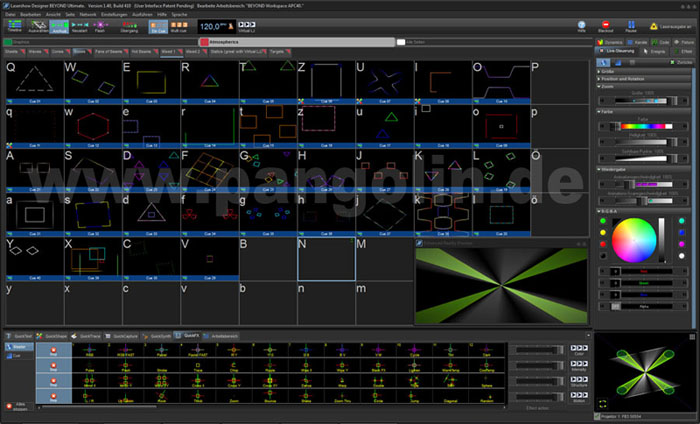Open the Timeline view
The image size is (700, 424).
(x=14, y=26)
